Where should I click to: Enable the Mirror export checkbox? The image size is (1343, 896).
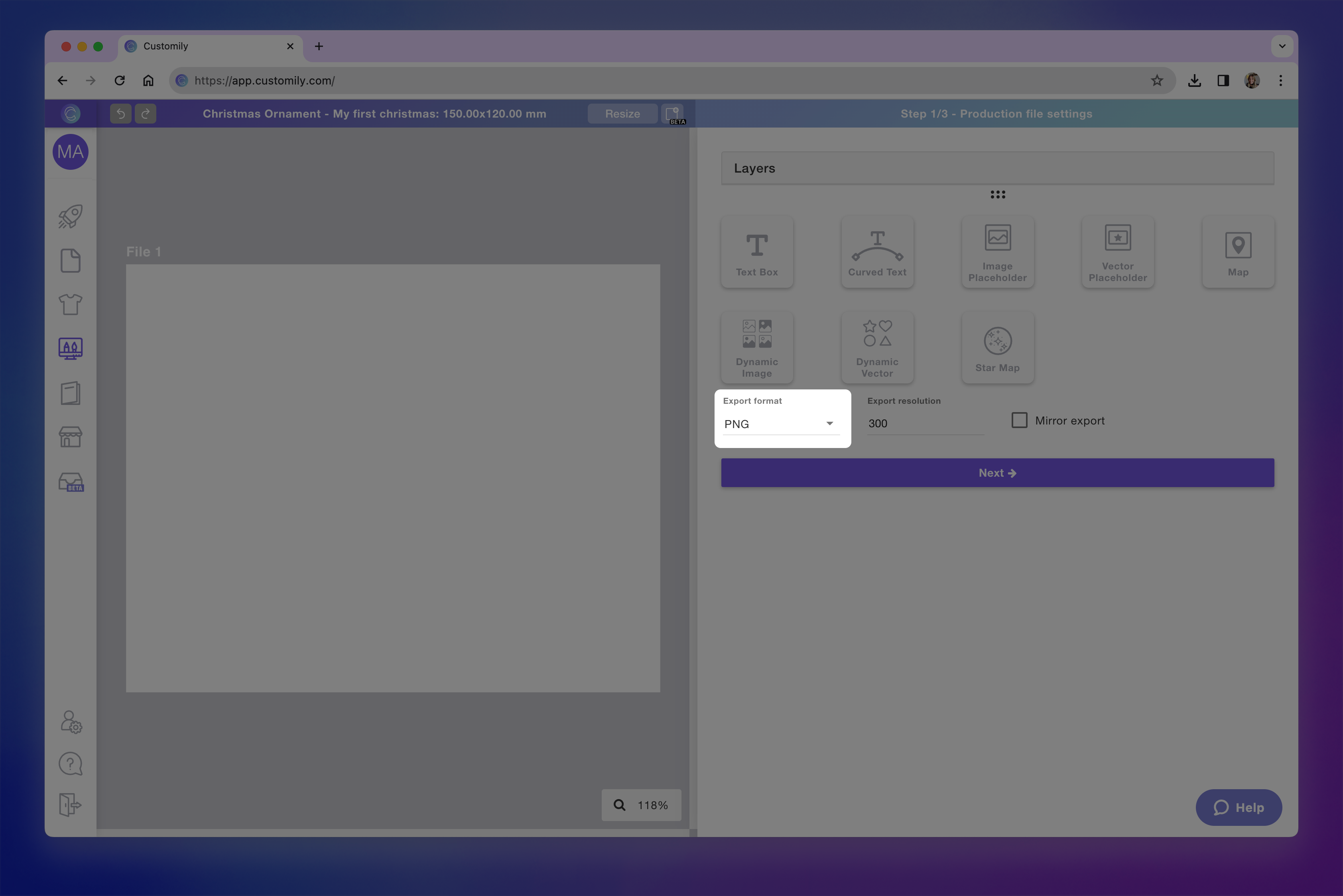point(1019,420)
